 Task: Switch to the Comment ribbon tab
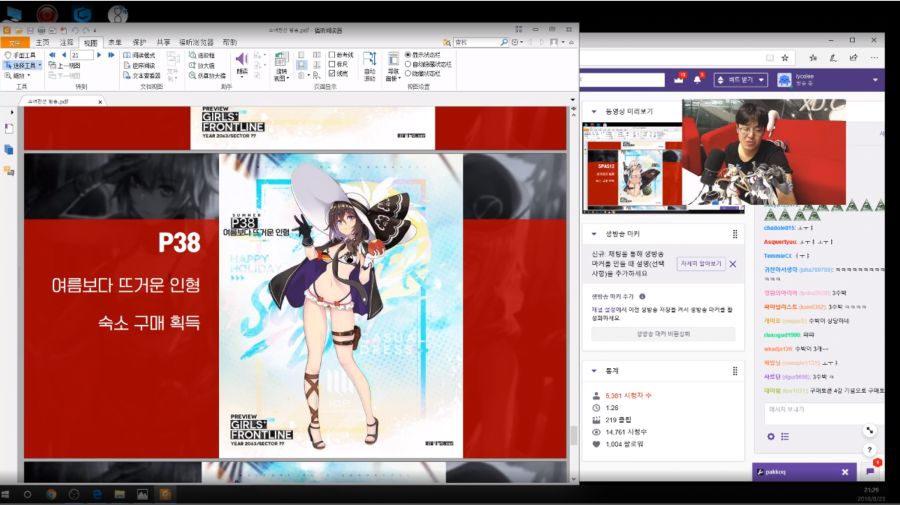point(67,42)
